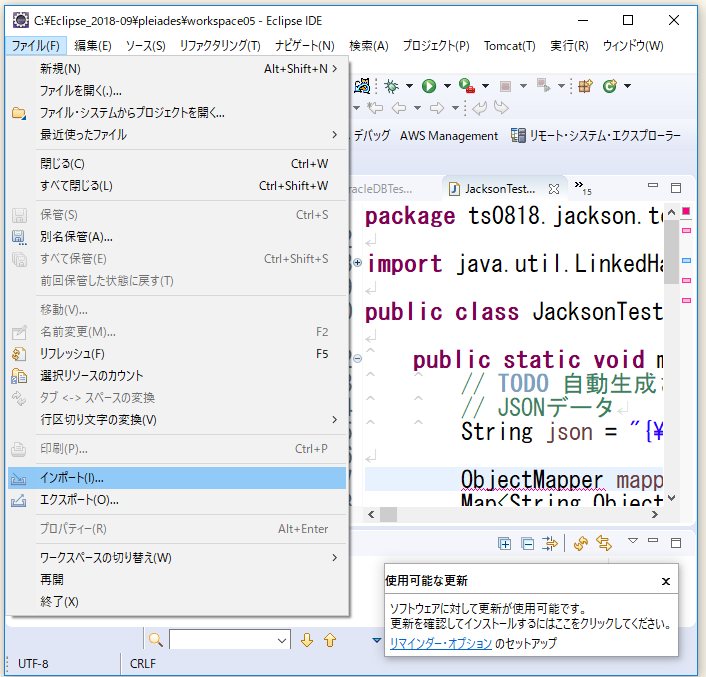The width and height of the screenshot is (706, 677).
Task: Open the New Java Class dropdown arrow
Action: [x=628, y=86]
